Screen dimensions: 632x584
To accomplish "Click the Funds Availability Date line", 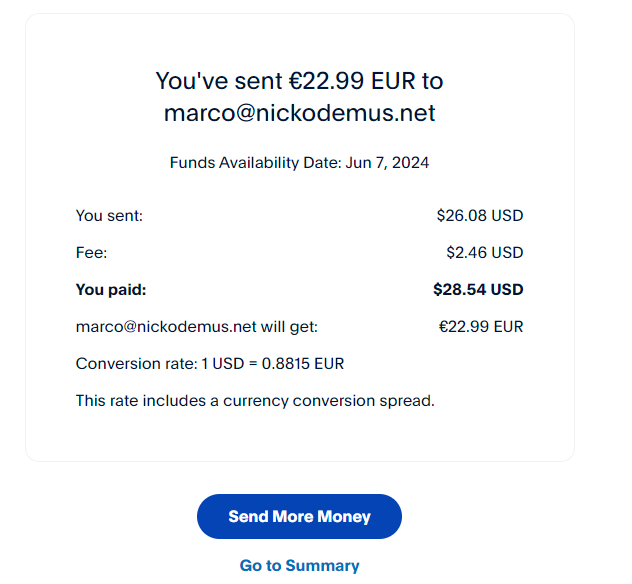I will [299, 163].
